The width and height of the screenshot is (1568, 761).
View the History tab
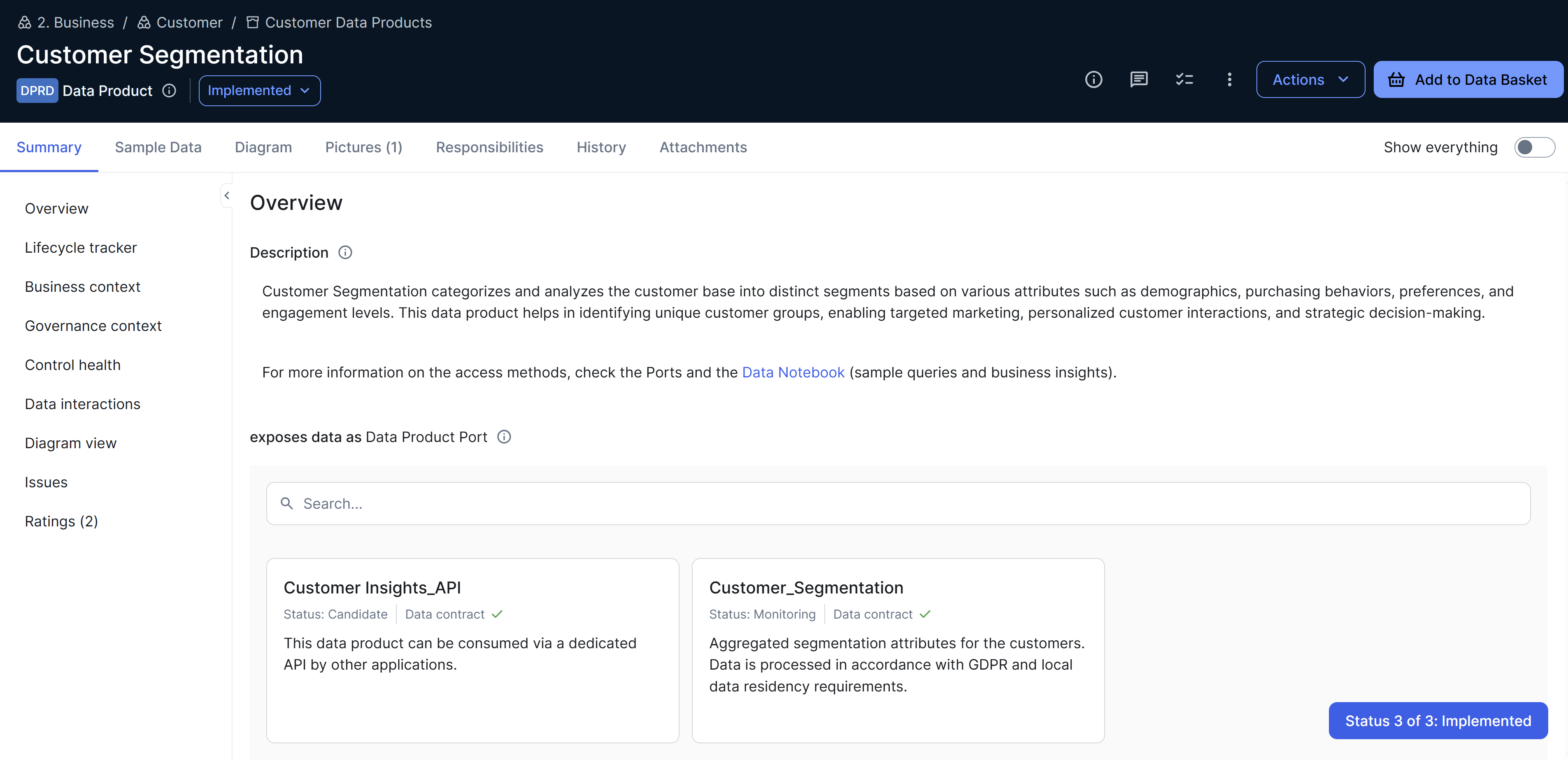[x=601, y=147]
